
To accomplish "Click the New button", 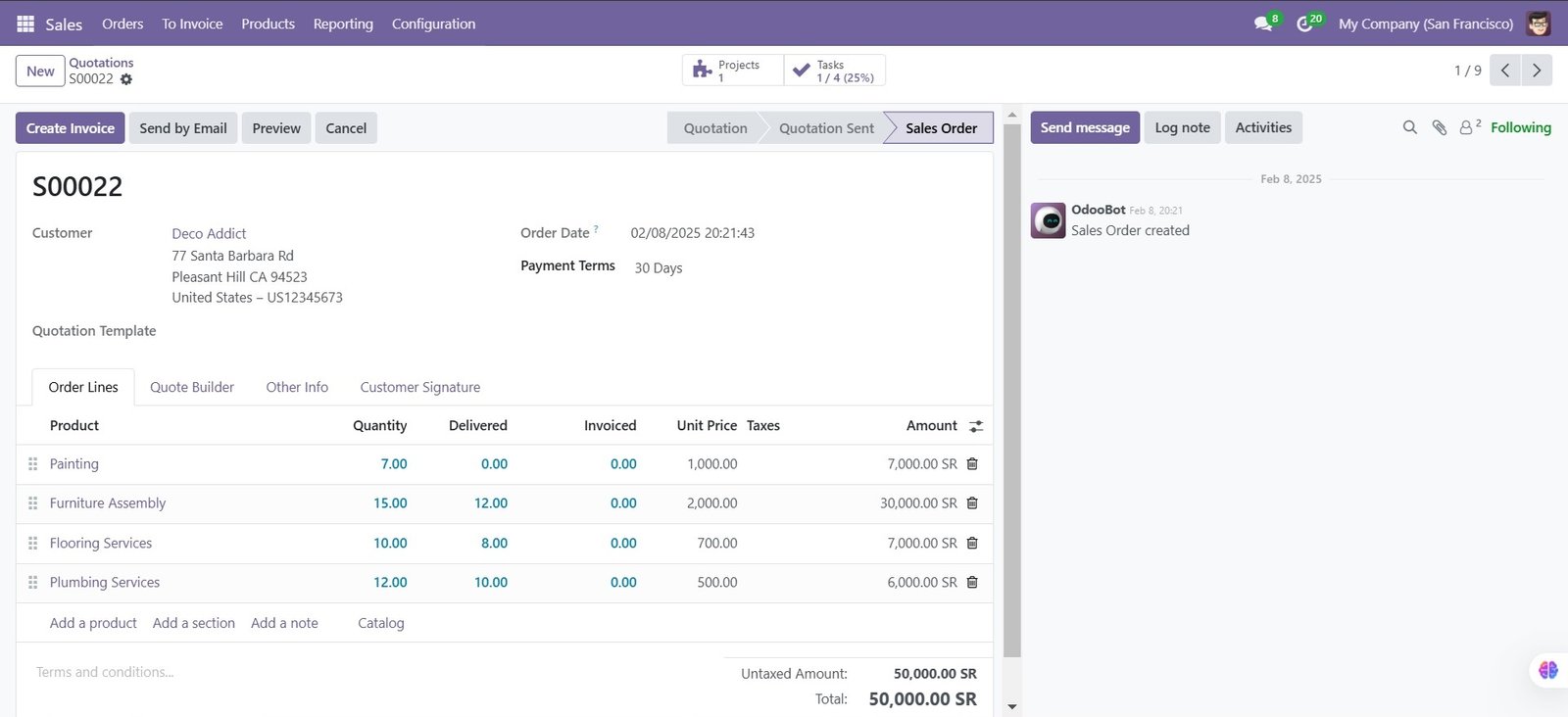I will 40,71.
